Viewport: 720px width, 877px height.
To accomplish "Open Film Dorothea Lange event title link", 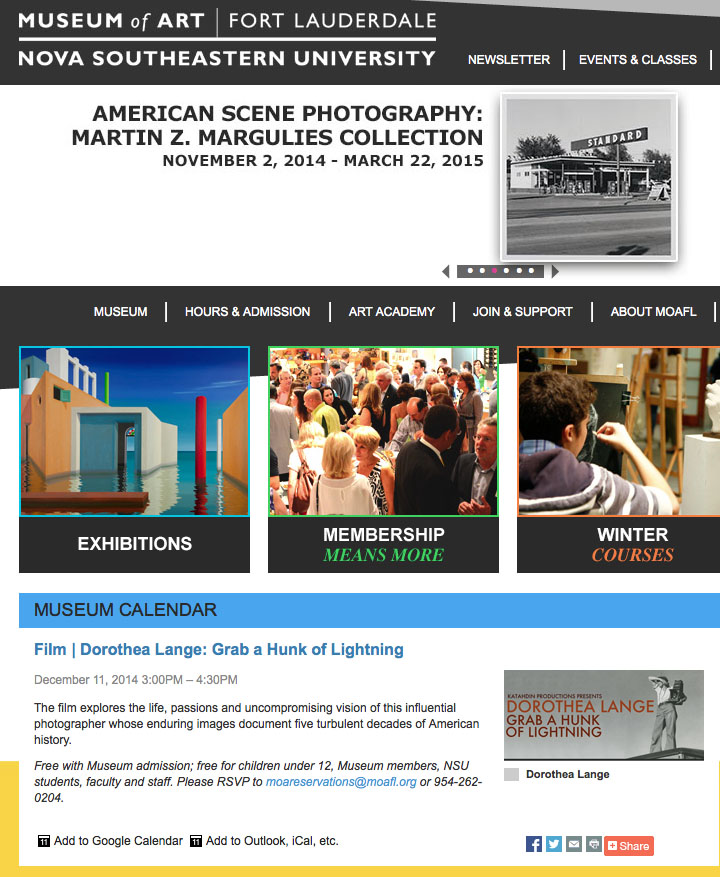I will pyautogui.click(x=219, y=649).
